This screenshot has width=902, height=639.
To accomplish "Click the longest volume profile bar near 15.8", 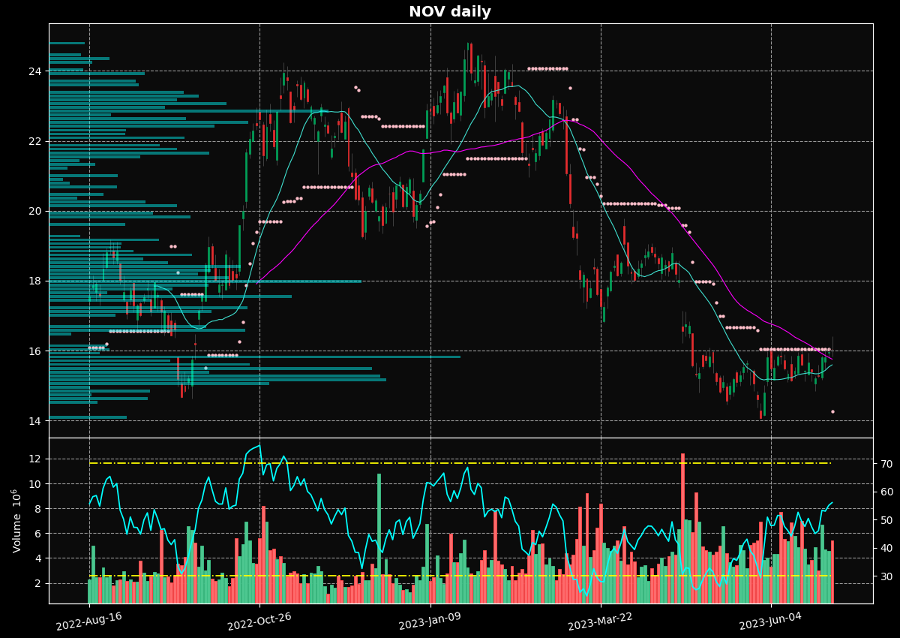I will [x=255, y=357].
